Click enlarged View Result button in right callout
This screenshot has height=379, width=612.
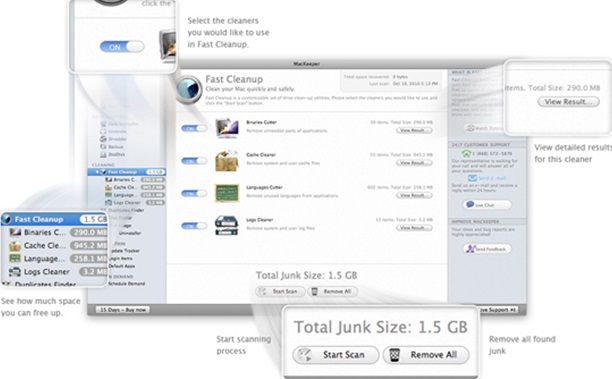pos(568,101)
